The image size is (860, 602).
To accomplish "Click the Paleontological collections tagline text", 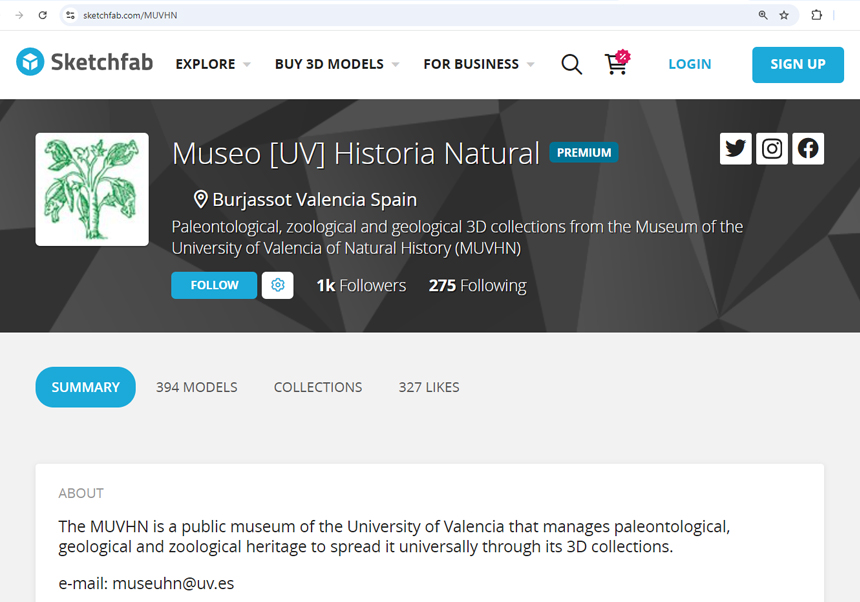I will click(x=457, y=237).
